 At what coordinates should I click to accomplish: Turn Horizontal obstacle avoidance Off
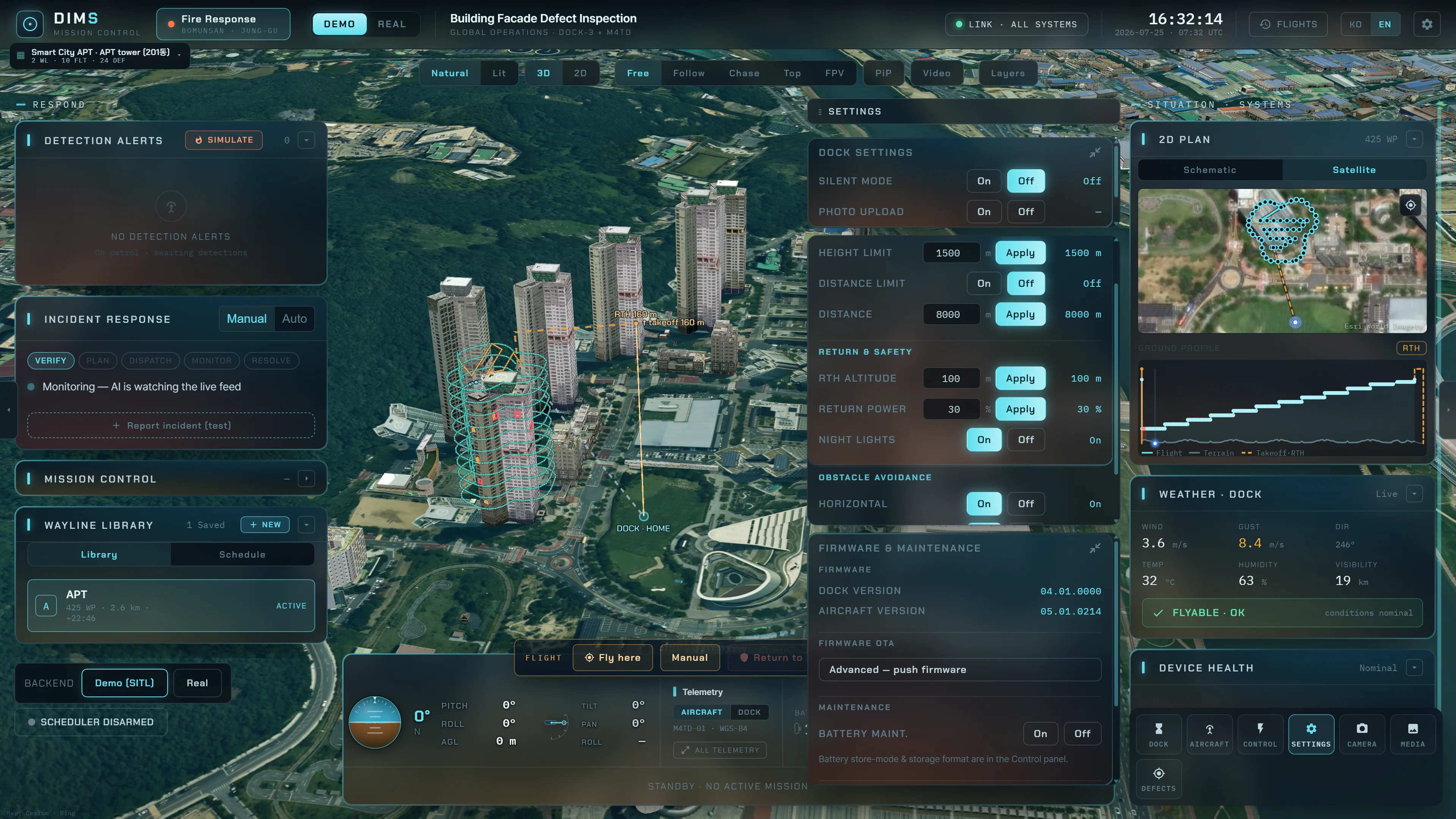pos(1026,504)
